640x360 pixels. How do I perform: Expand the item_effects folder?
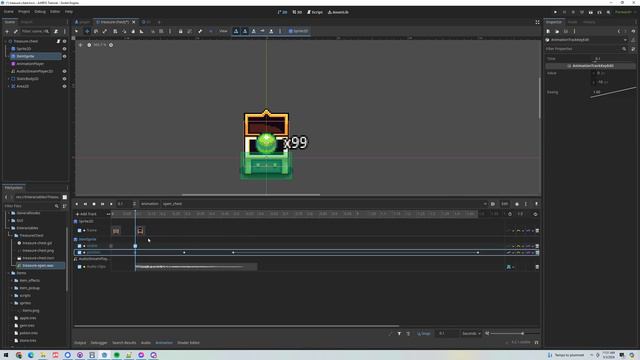[x=11, y=281]
